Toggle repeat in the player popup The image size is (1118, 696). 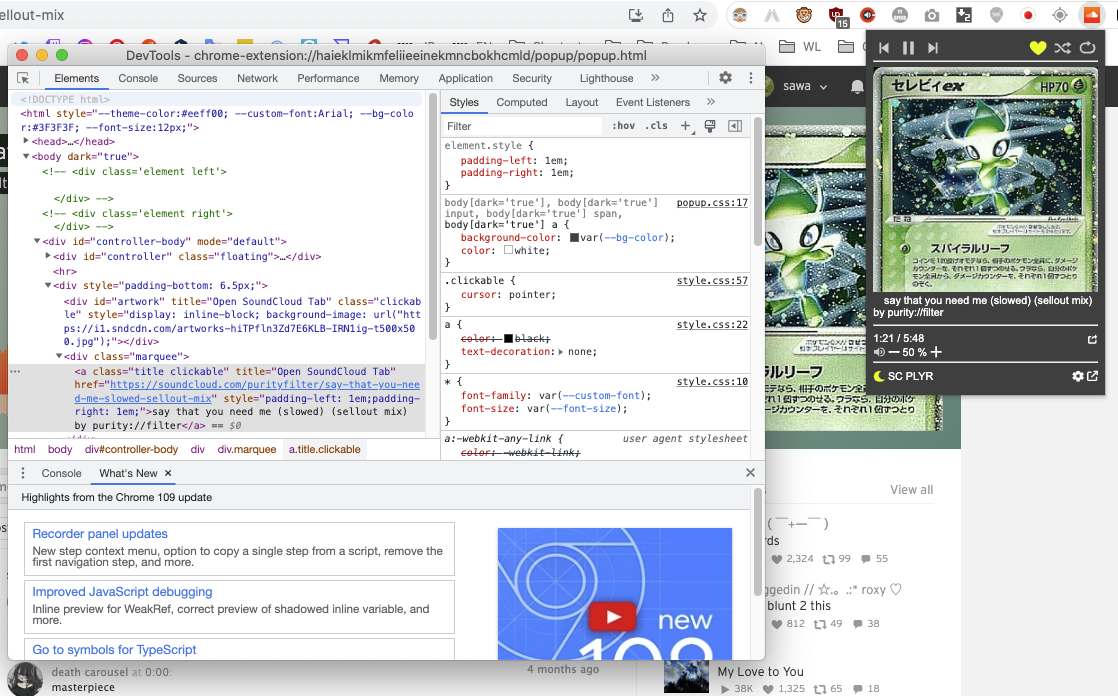click(x=1088, y=48)
